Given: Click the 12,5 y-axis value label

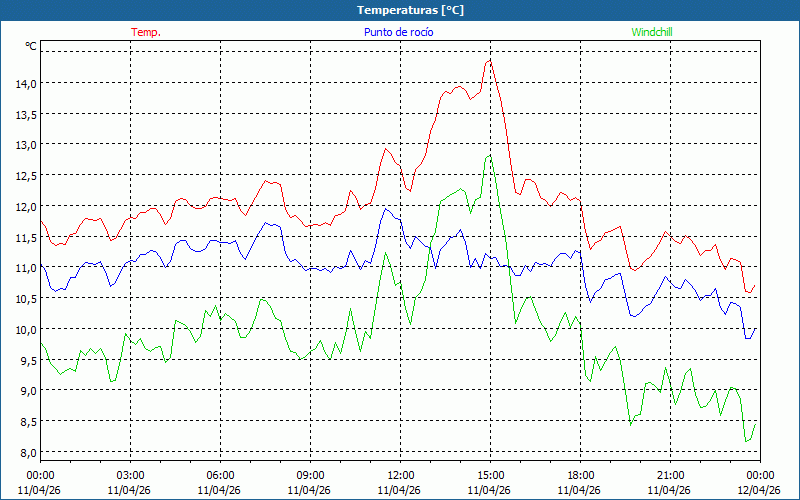Looking at the screenshot, I should point(25,176).
